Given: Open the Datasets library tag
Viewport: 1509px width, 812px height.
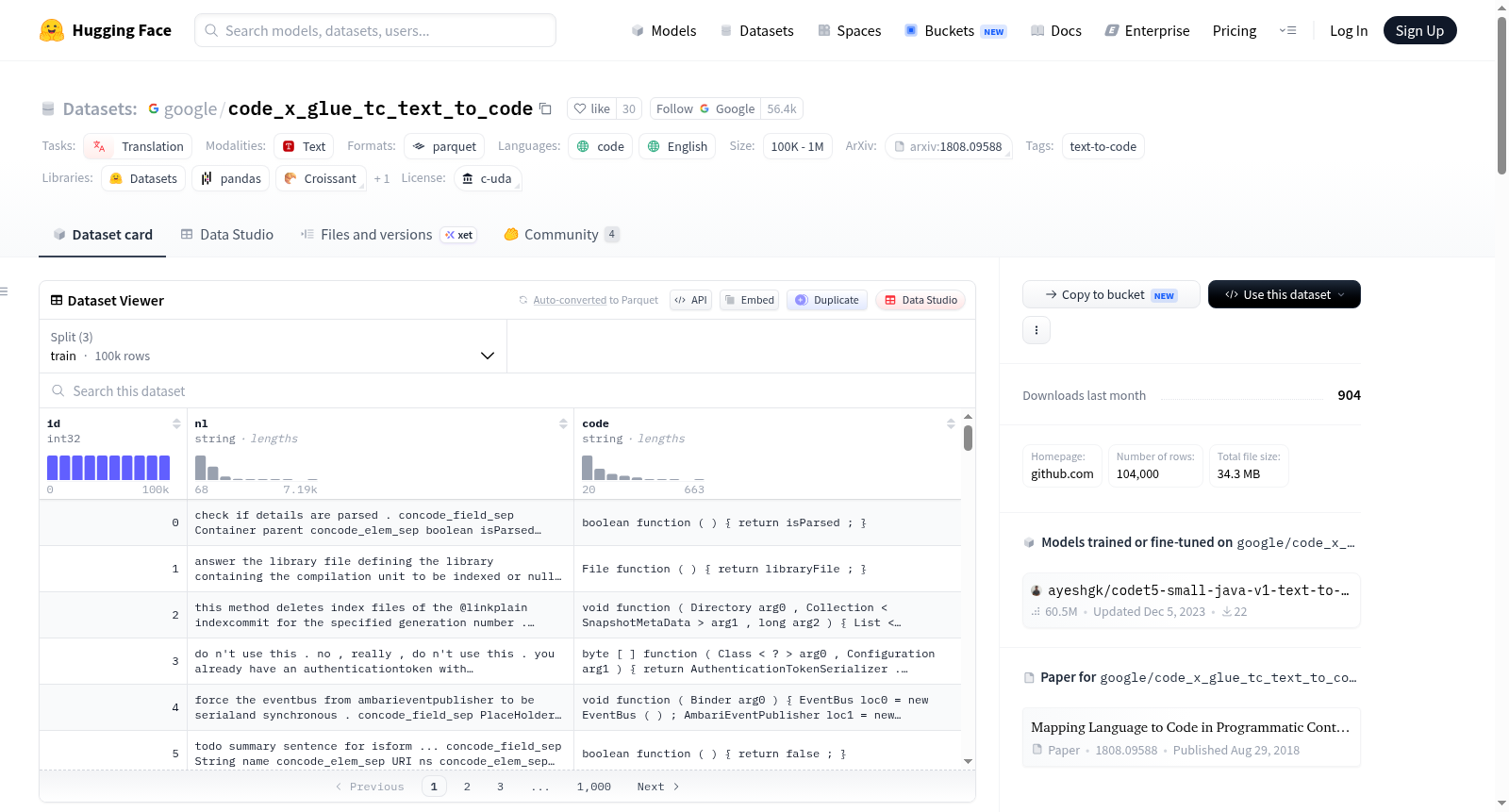Looking at the screenshot, I should (143, 178).
